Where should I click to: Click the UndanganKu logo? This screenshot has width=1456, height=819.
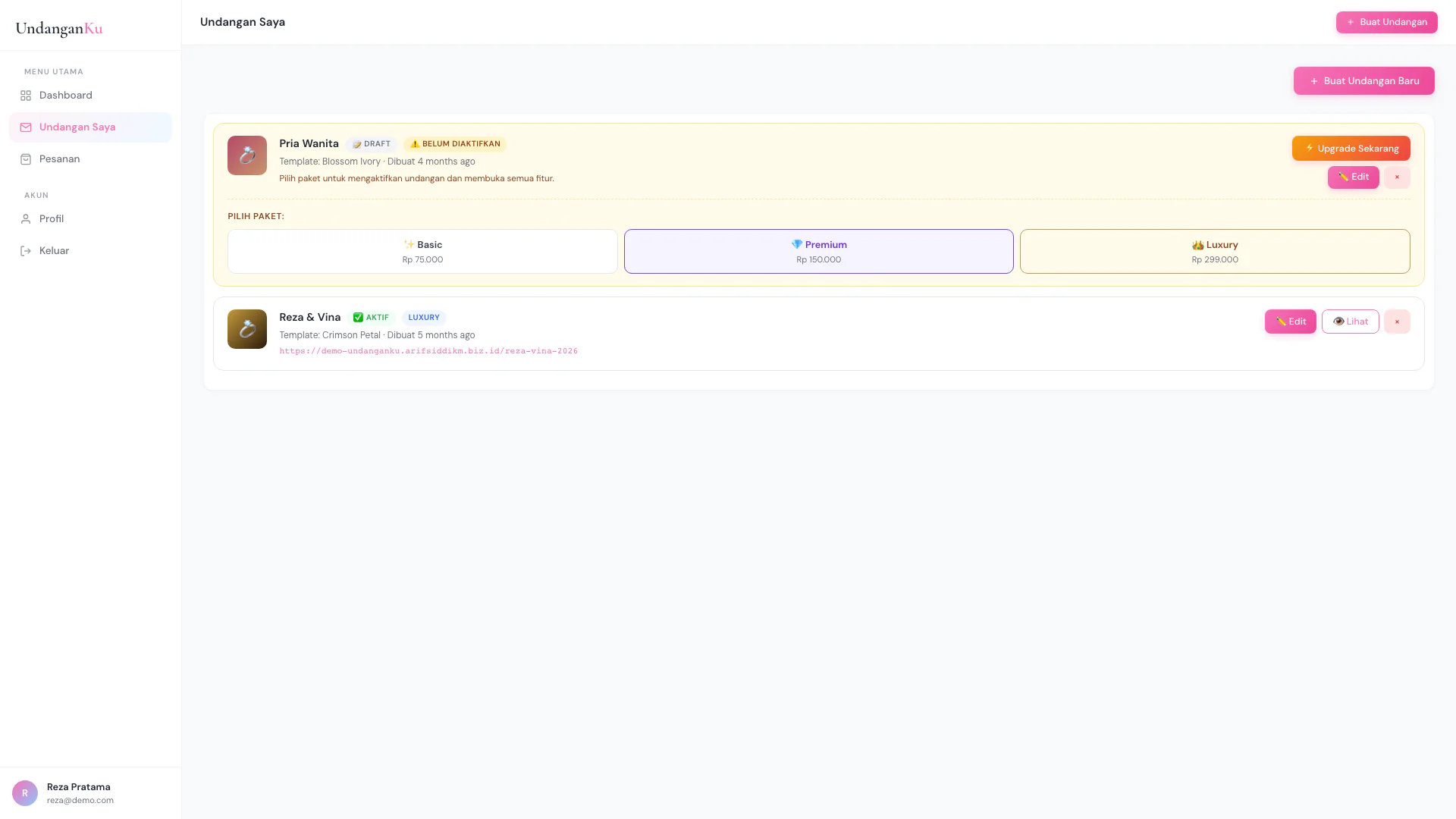59,29
